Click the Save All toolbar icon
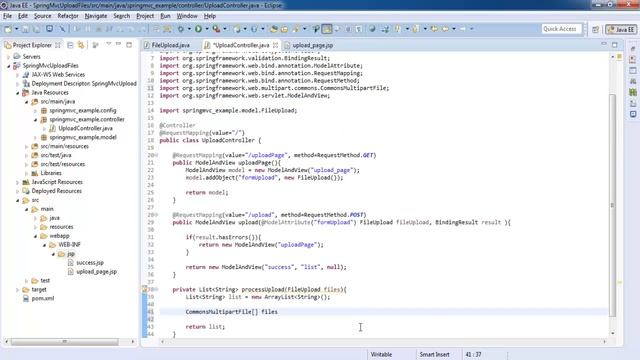The height and width of the screenshot is (360, 640). 37,29
